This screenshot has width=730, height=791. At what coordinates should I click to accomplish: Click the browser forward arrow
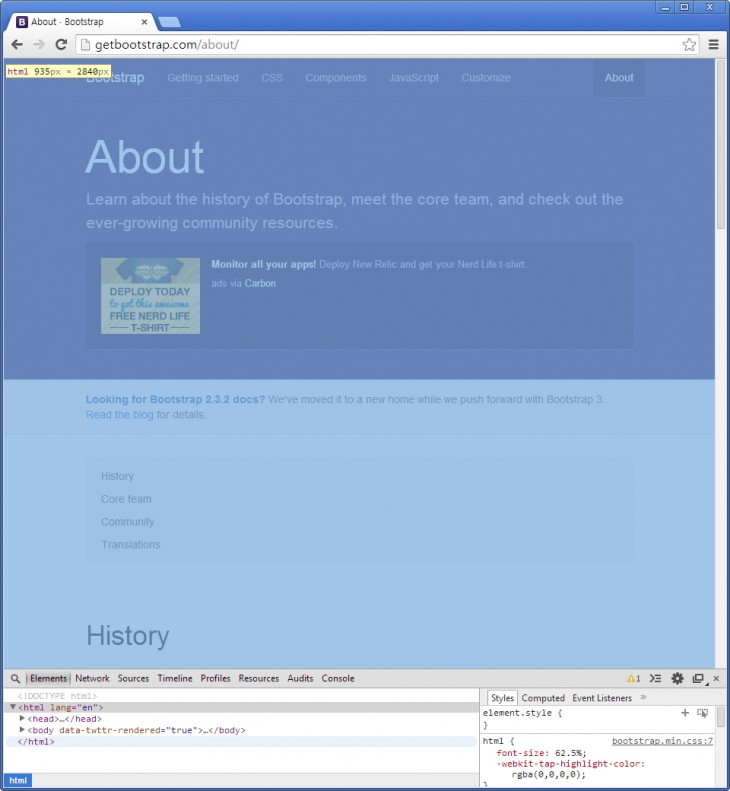39,44
